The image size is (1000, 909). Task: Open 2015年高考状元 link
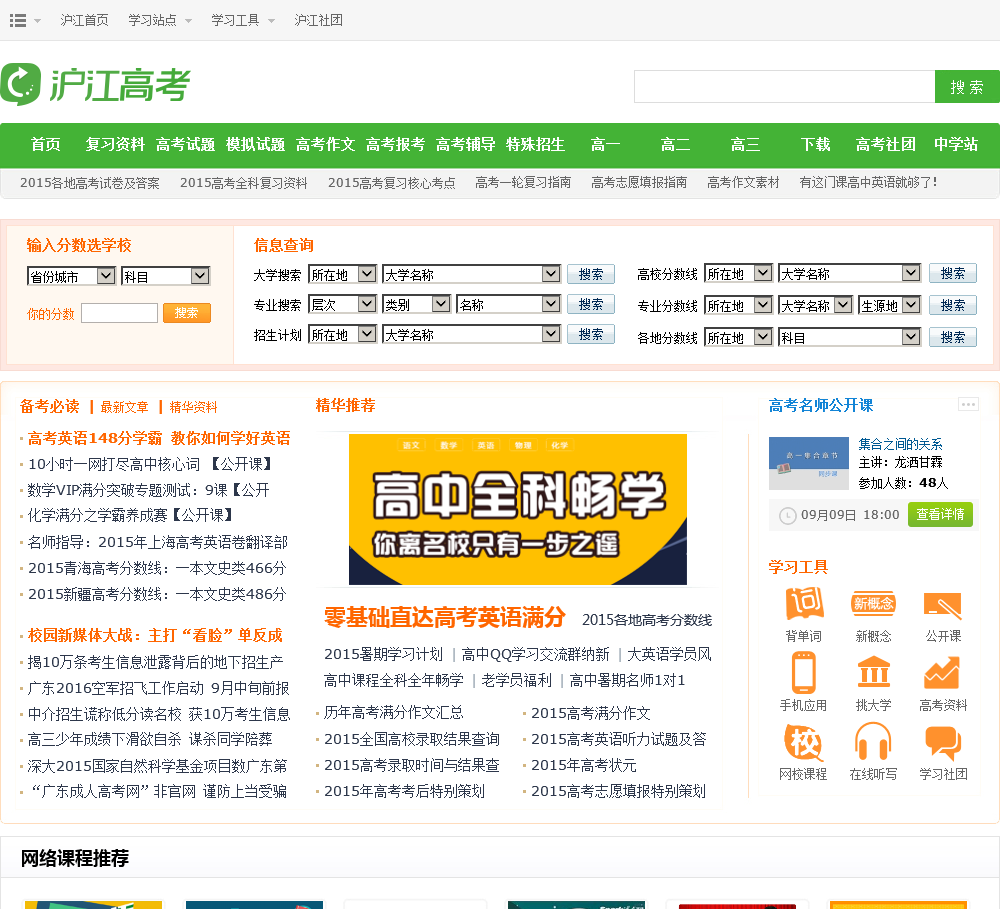(584, 765)
